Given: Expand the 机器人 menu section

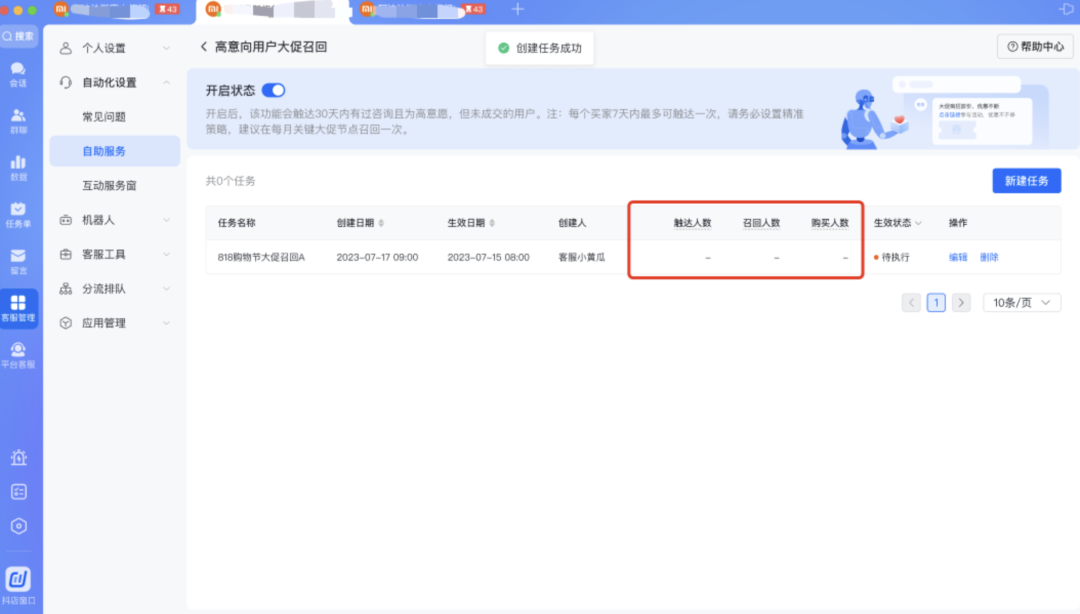Looking at the screenshot, I should click(x=114, y=220).
